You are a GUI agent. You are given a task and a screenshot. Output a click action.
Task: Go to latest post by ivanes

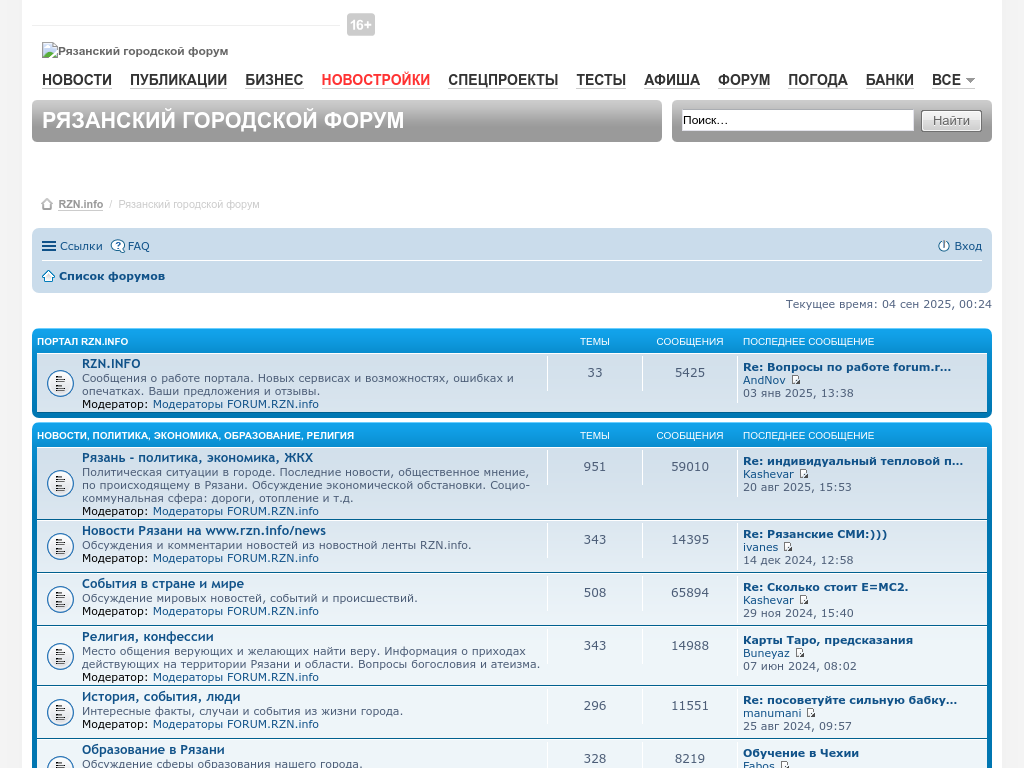(788, 547)
